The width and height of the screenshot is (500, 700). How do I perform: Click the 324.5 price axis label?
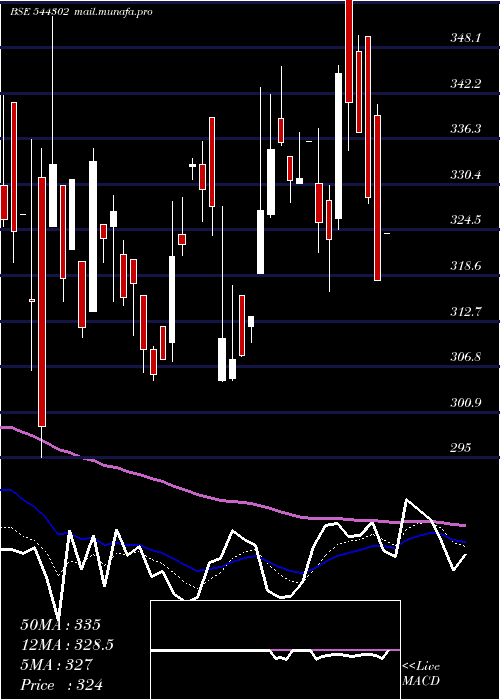tap(466, 221)
